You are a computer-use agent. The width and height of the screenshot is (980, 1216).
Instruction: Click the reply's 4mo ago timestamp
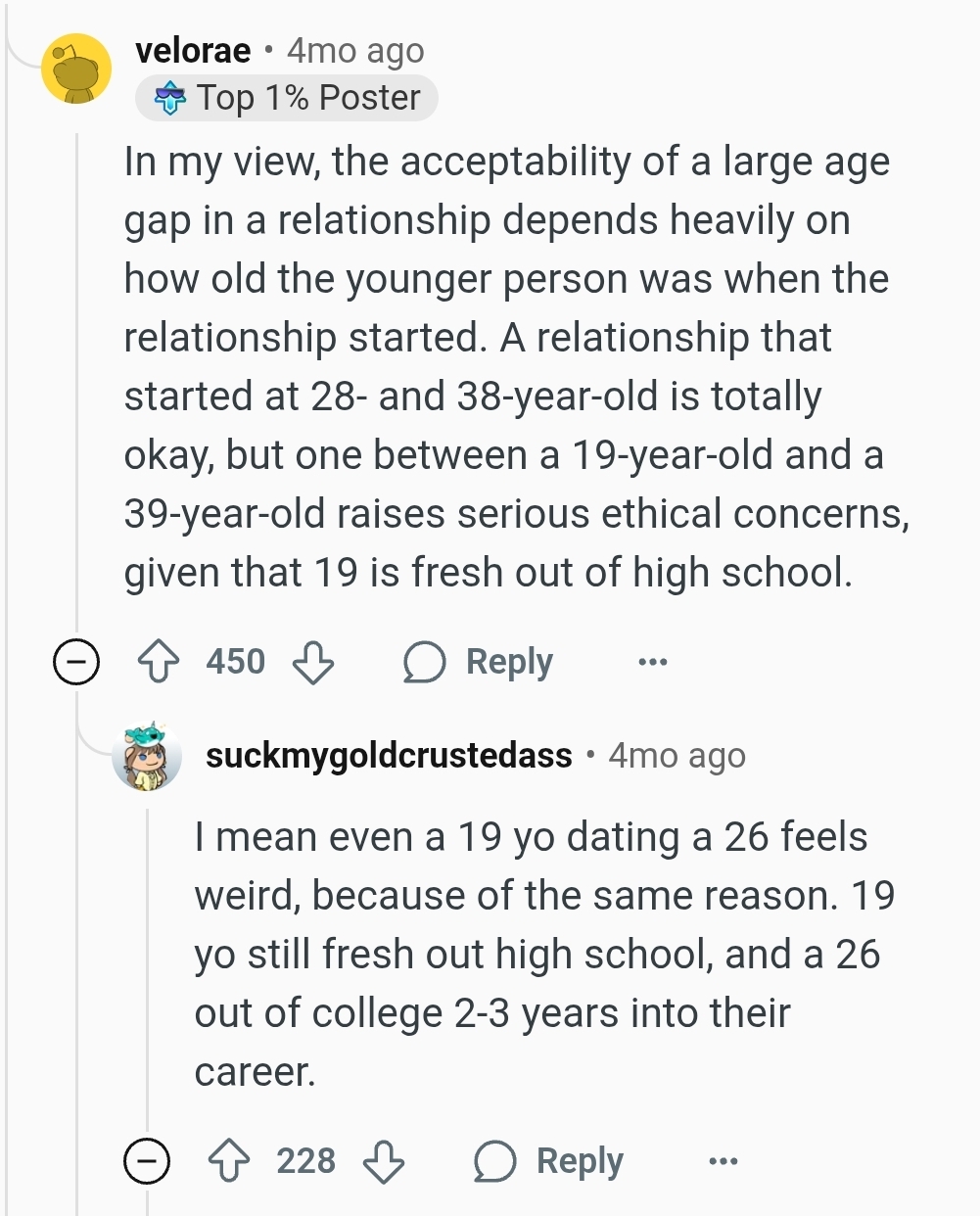[677, 756]
